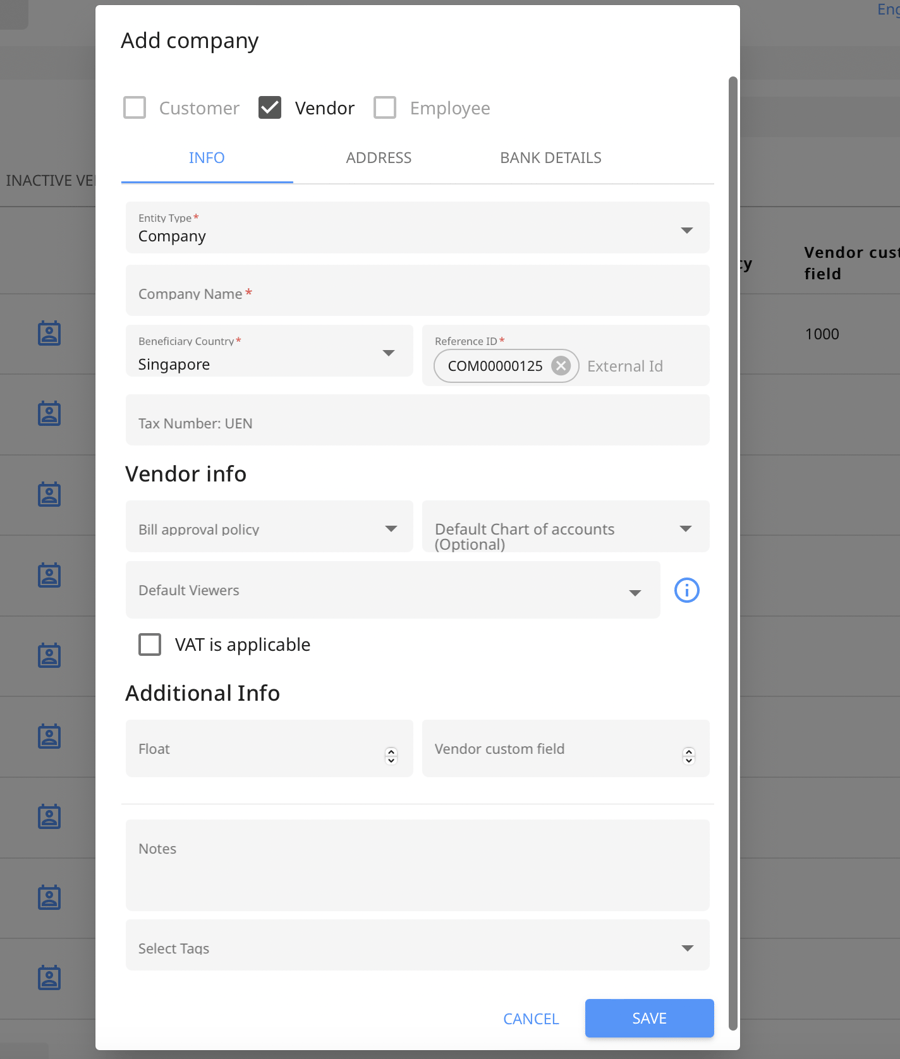Open the Beneficiary Country dropdown
This screenshot has height=1059, width=900.
tap(389, 351)
